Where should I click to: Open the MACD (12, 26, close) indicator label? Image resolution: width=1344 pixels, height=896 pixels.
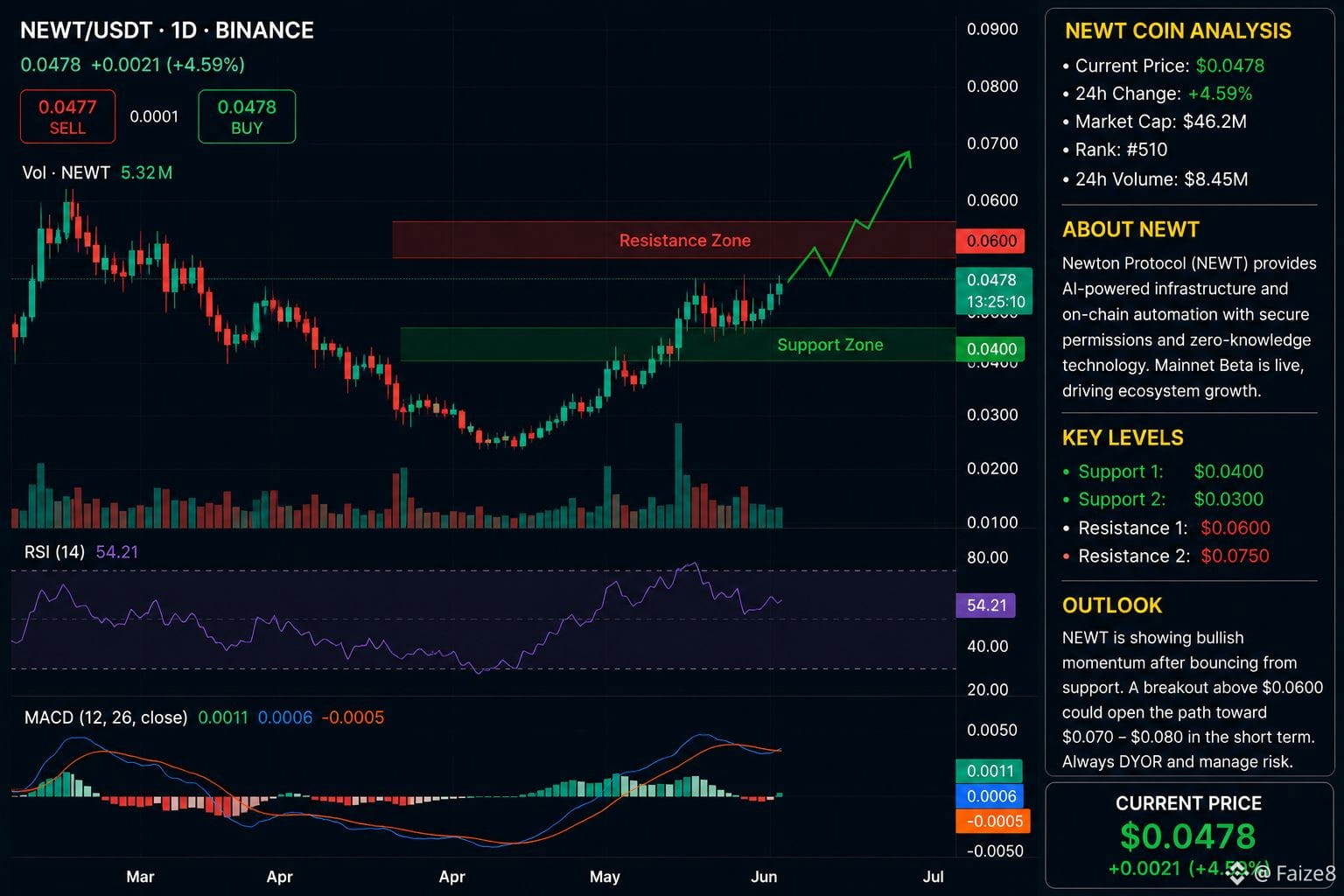point(106,717)
